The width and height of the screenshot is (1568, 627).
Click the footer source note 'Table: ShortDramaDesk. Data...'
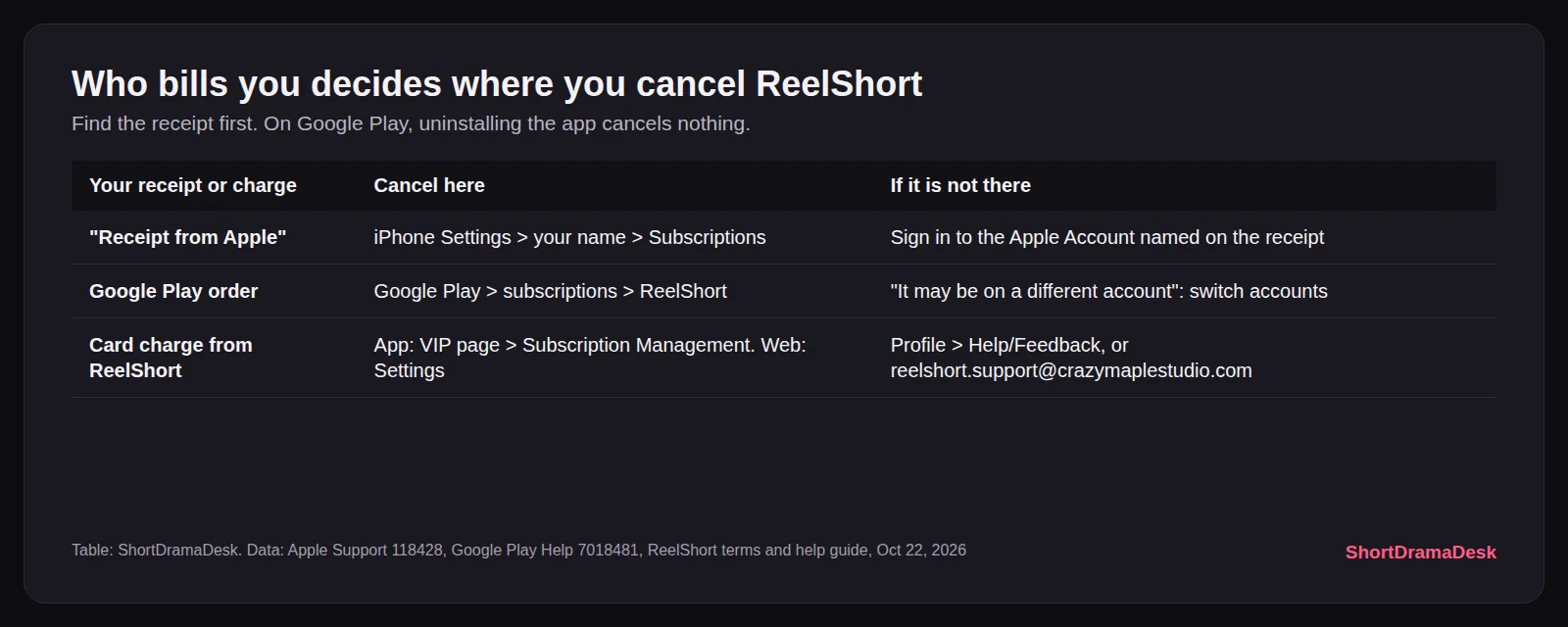(518, 551)
